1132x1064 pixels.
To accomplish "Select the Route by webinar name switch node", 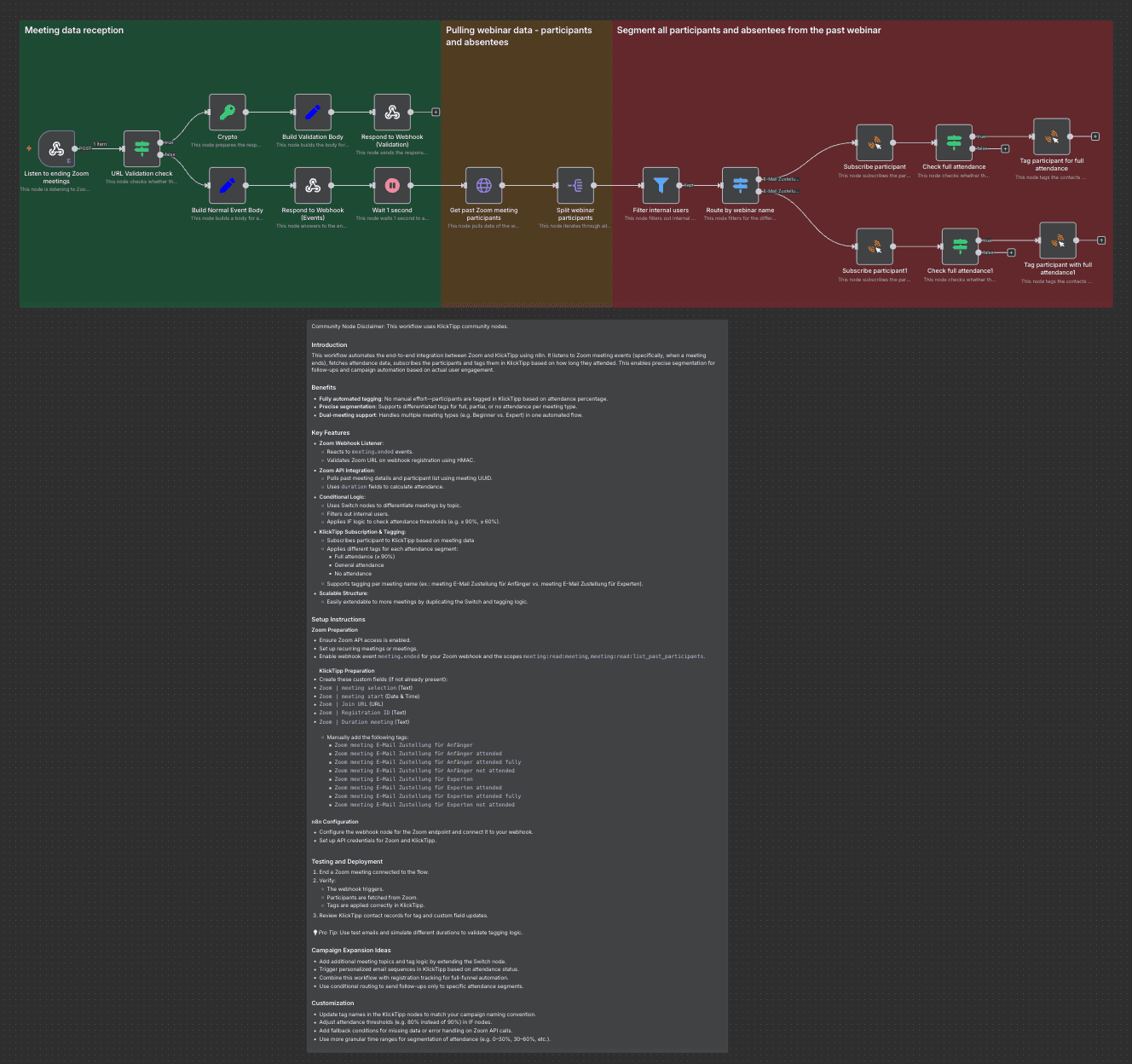I will click(x=740, y=185).
